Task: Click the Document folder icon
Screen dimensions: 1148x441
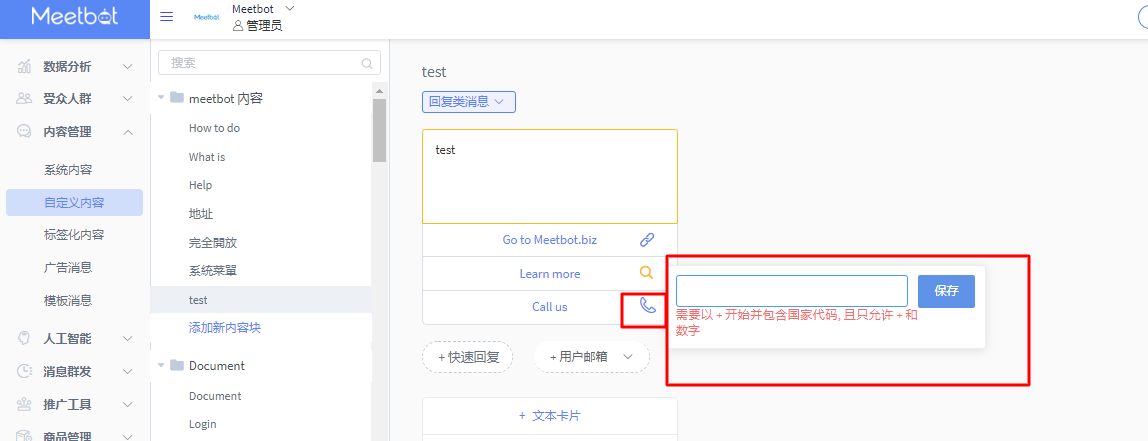Action: click(x=176, y=365)
